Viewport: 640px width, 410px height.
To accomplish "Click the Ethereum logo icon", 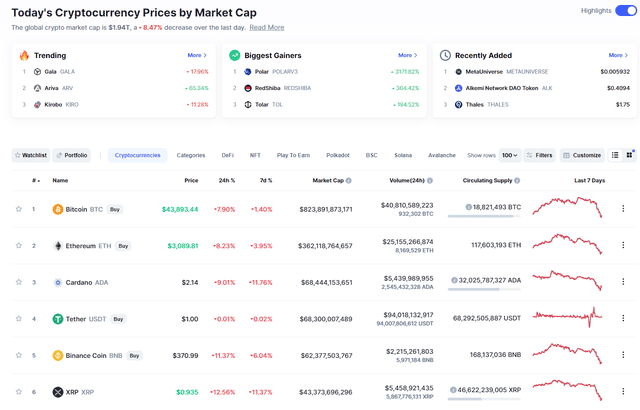I will 58,245.
